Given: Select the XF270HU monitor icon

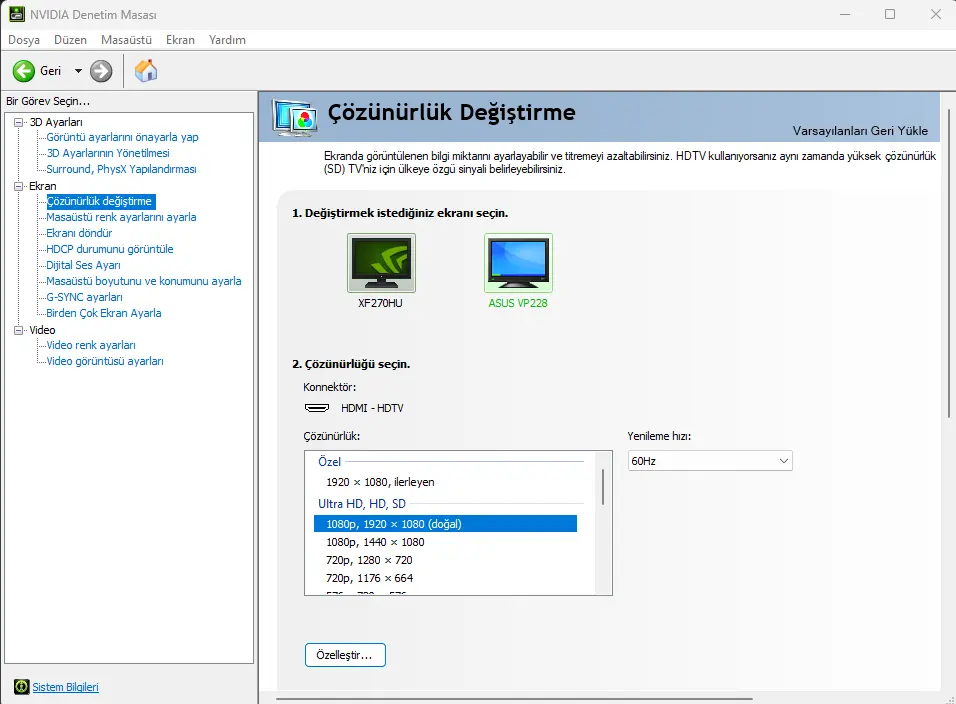Looking at the screenshot, I should tap(381, 263).
